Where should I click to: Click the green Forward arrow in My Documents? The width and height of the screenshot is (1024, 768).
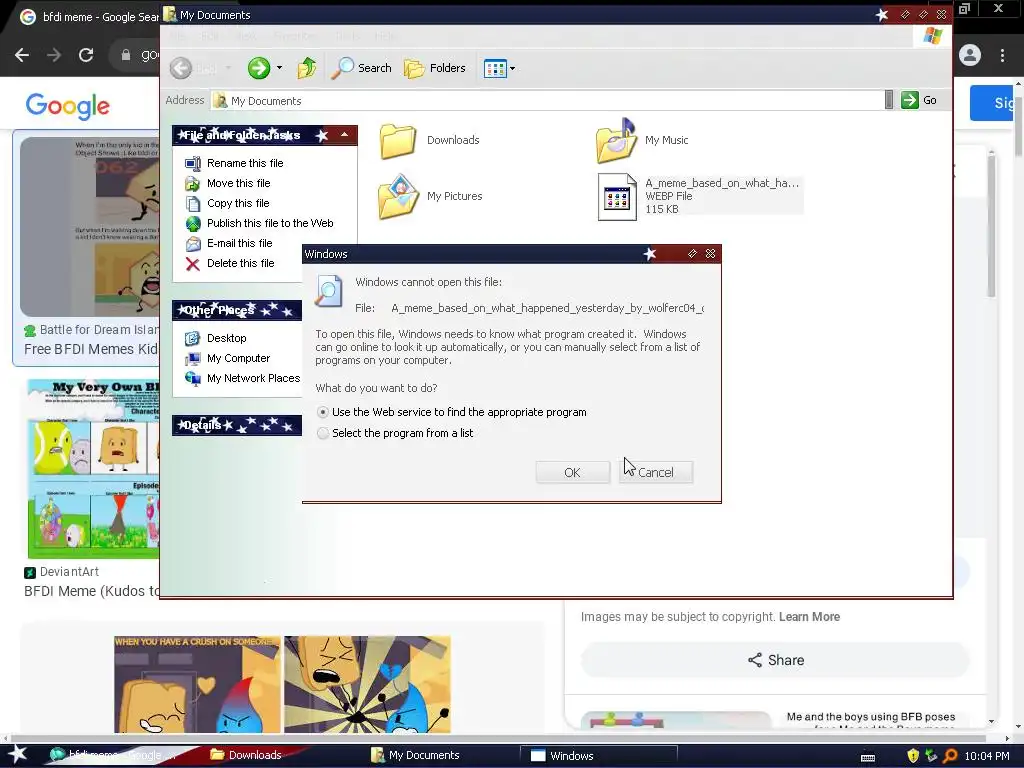click(x=259, y=68)
